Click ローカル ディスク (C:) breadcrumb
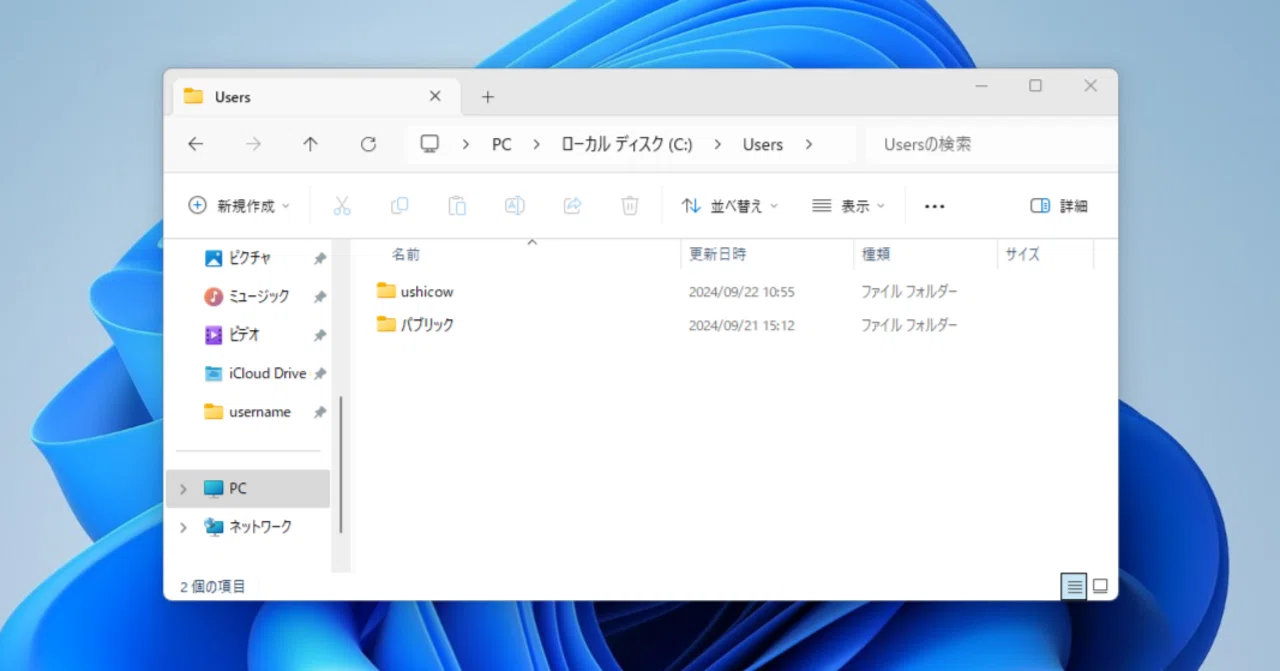 click(x=627, y=144)
